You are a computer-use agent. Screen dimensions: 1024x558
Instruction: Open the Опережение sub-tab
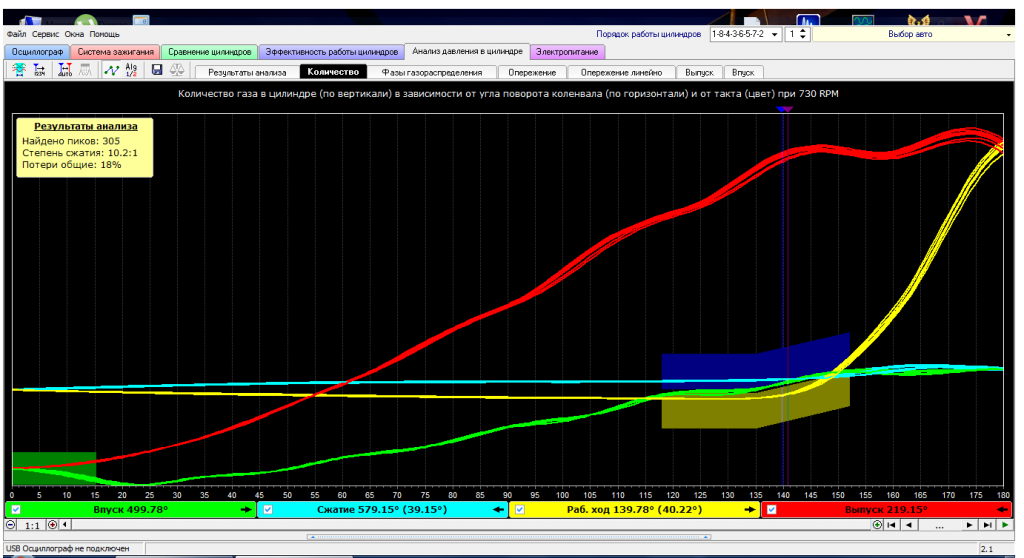coord(532,73)
